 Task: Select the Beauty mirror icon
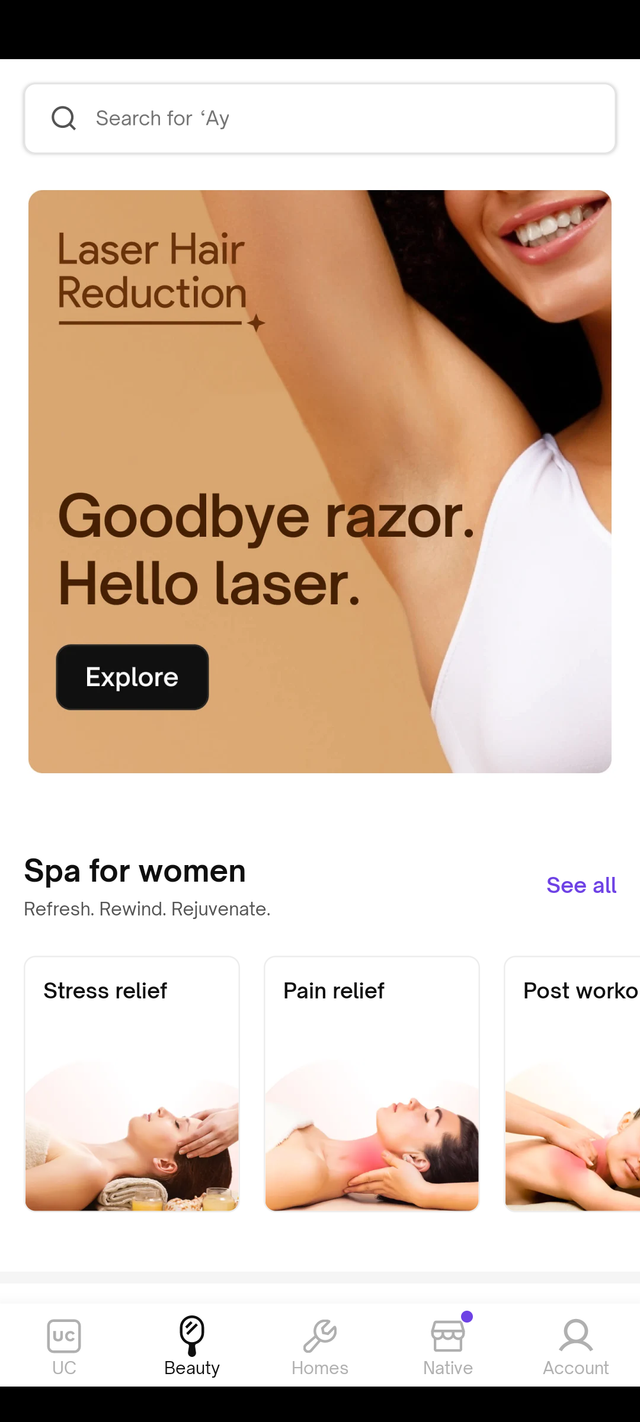pyautogui.click(x=192, y=1334)
